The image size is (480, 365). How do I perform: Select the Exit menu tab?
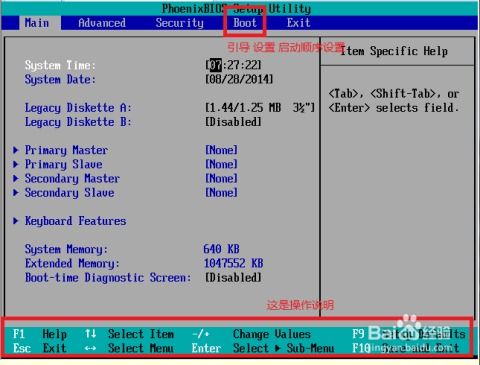coord(299,23)
